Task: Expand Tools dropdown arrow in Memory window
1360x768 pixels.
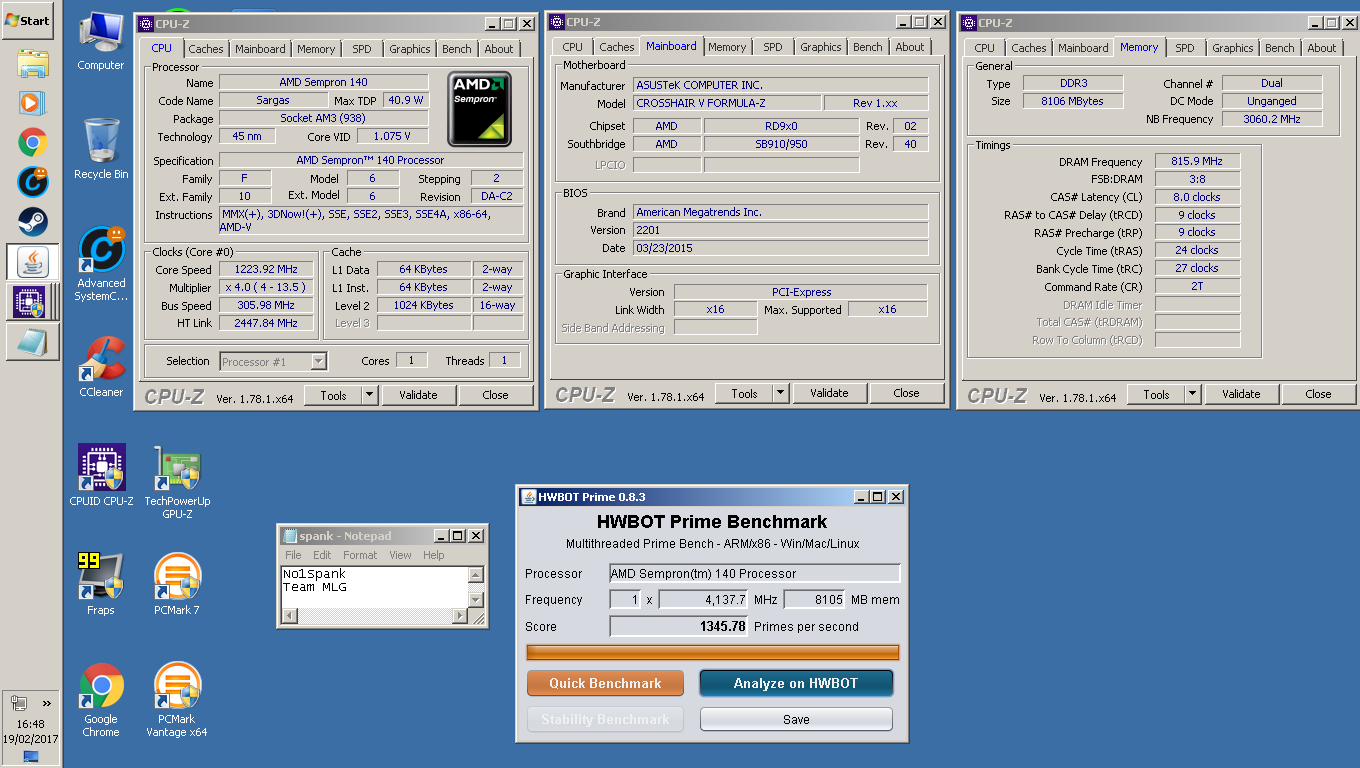Action: (1192, 394)
